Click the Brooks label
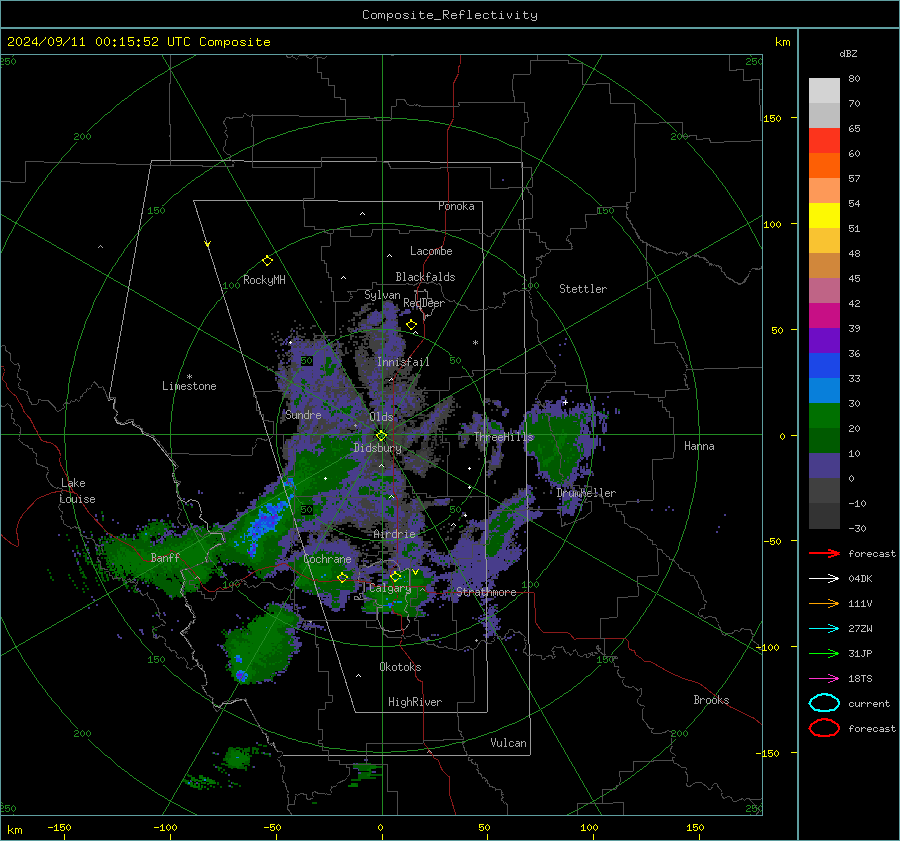Viewport: 900px width, 841px height. [711, 700]
